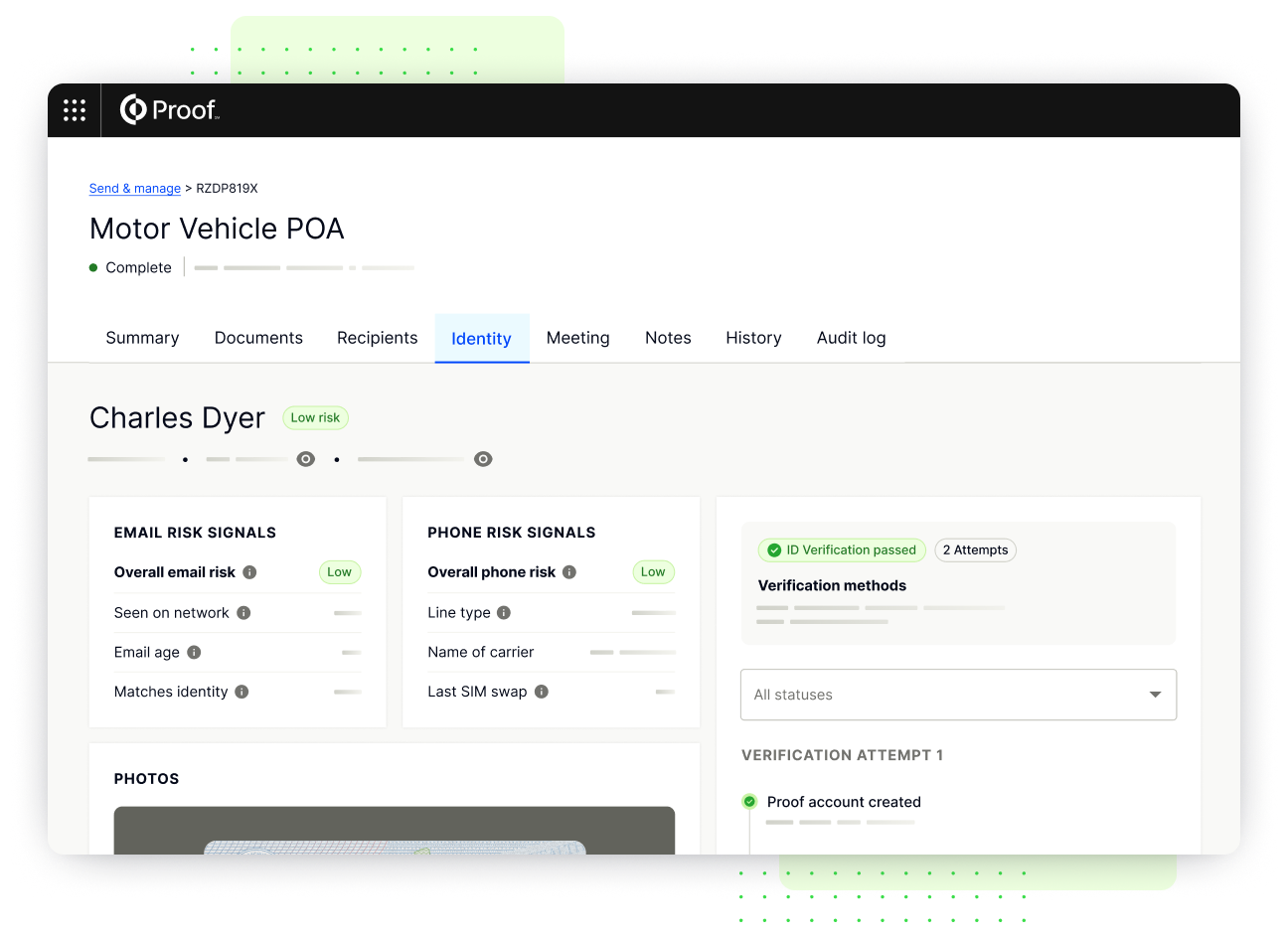Open the ID photo thumbnail under Photos
The height and width of the screenshot is (938, 1288).
395,831
